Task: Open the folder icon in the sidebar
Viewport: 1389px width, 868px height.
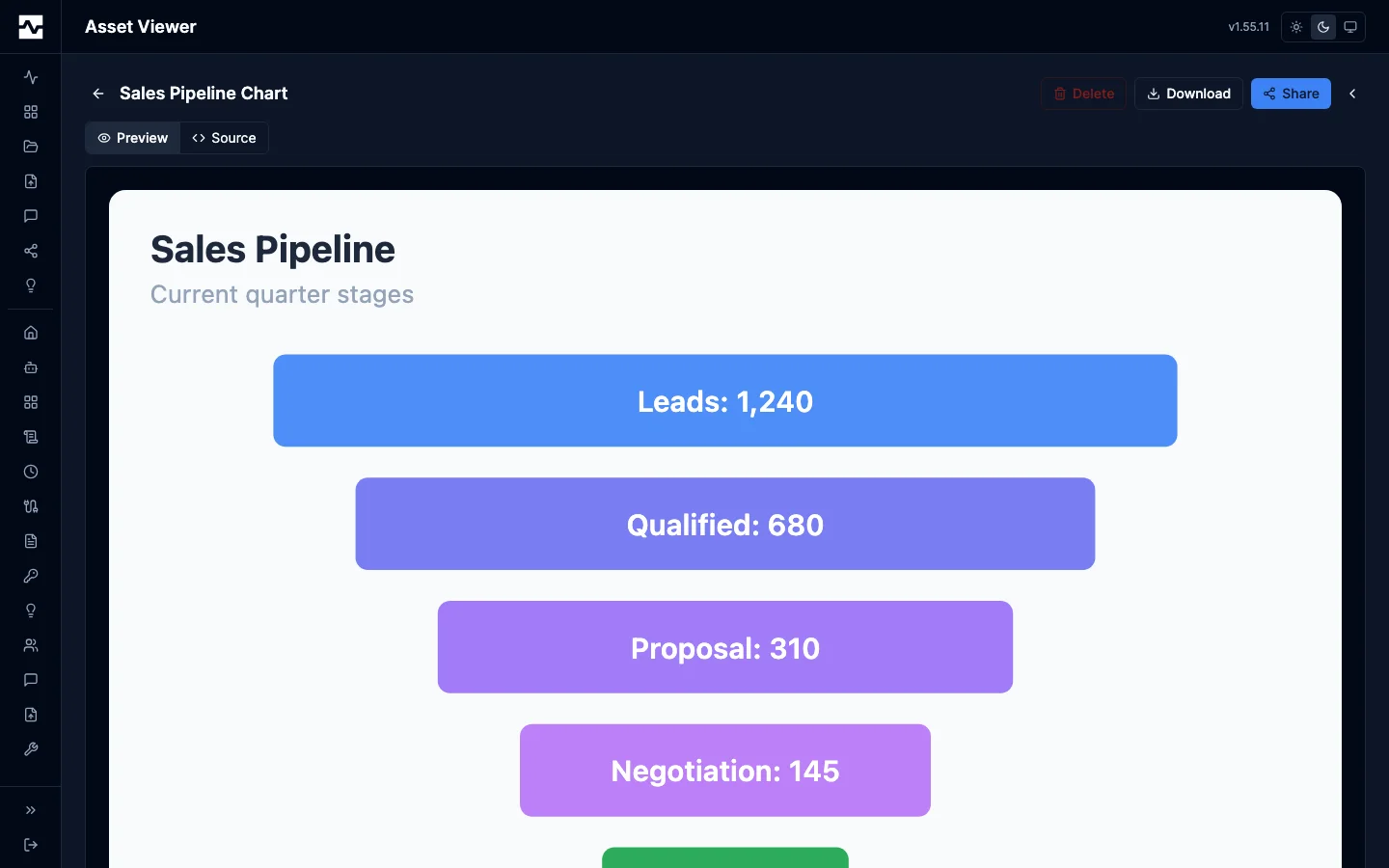Action: [x=31, y=147]
